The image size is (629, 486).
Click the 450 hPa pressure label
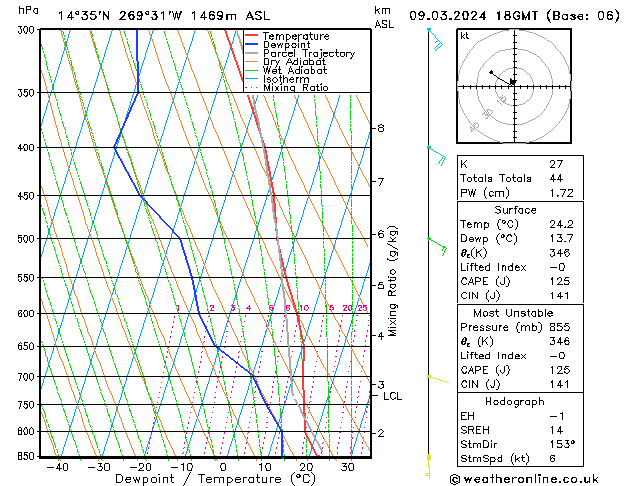pyautogui.click(x=27, y=196)
